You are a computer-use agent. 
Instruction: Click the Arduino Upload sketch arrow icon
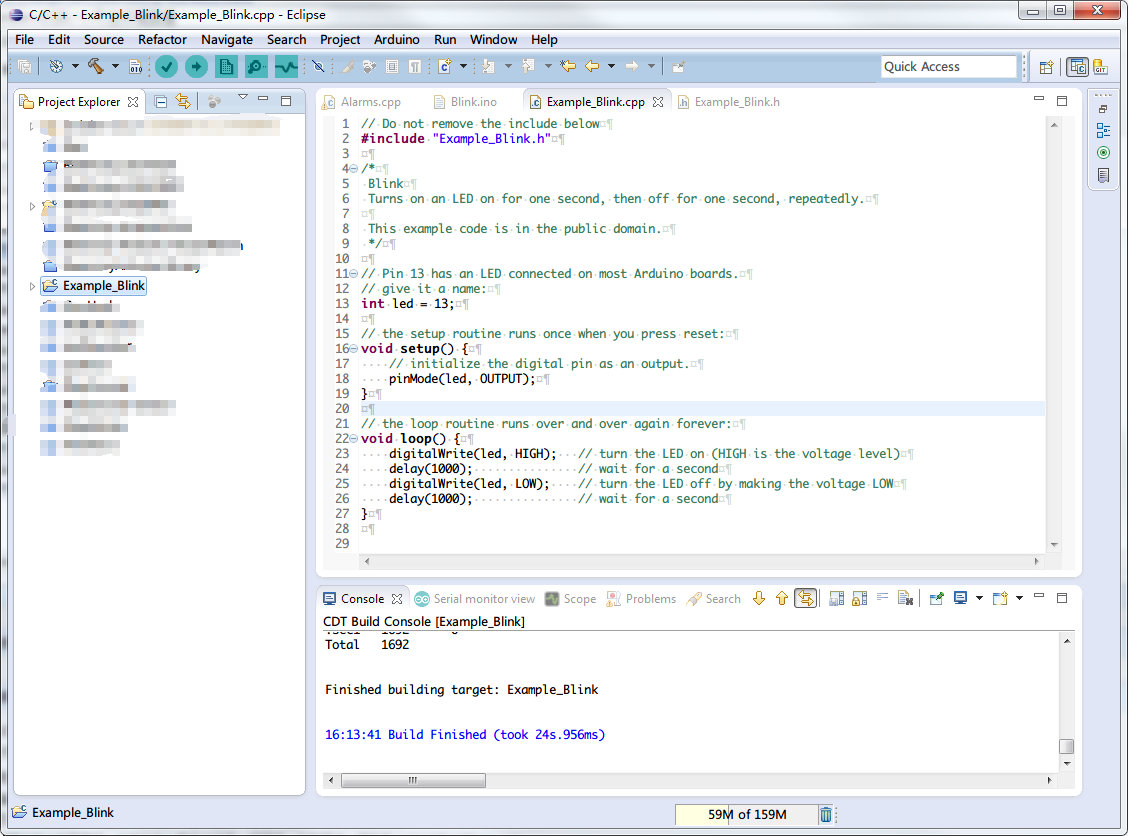(x=196, y=67)
